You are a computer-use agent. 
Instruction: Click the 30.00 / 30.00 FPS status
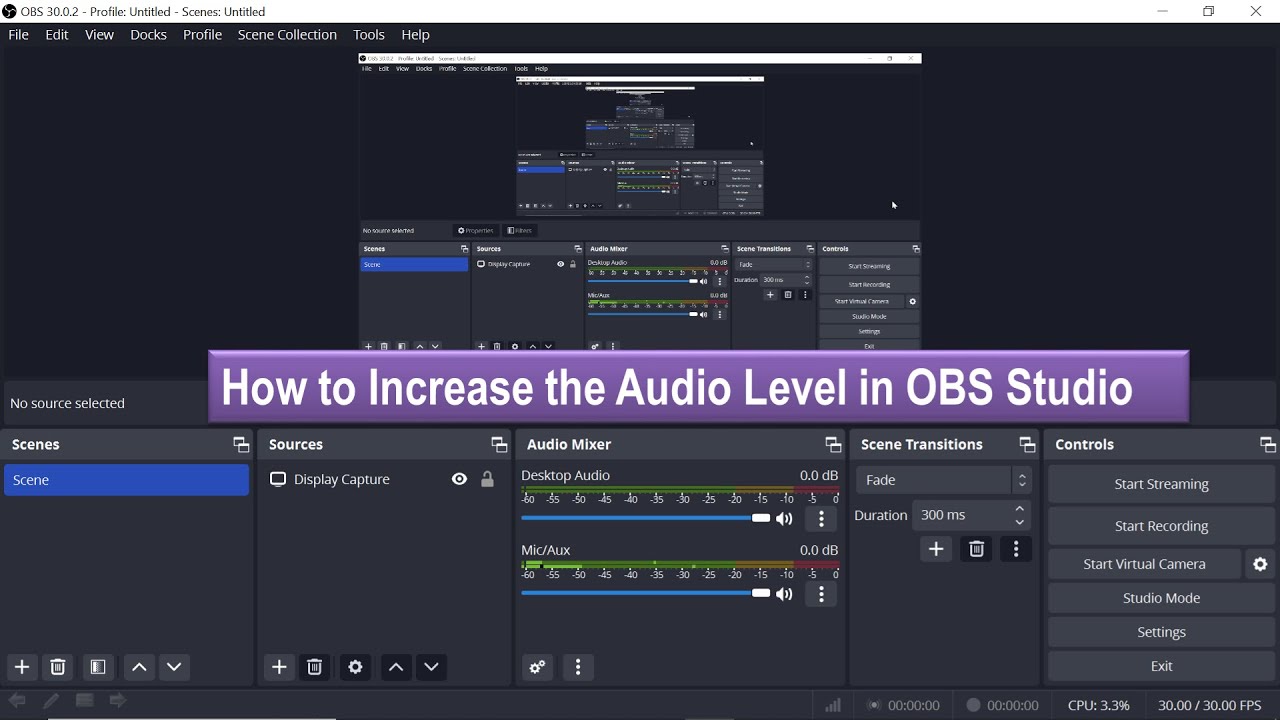(1210, 705)
